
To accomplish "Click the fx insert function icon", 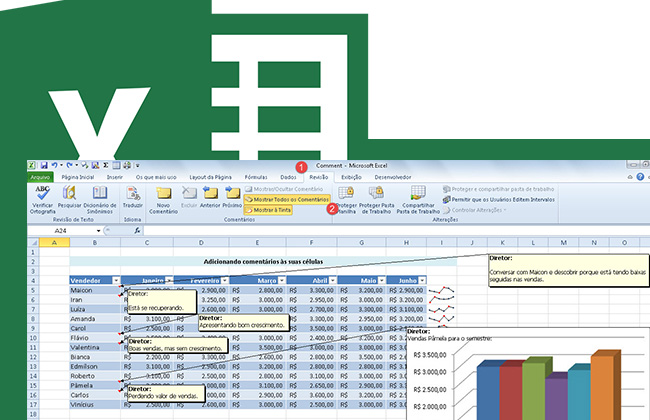I will [137, 231].
